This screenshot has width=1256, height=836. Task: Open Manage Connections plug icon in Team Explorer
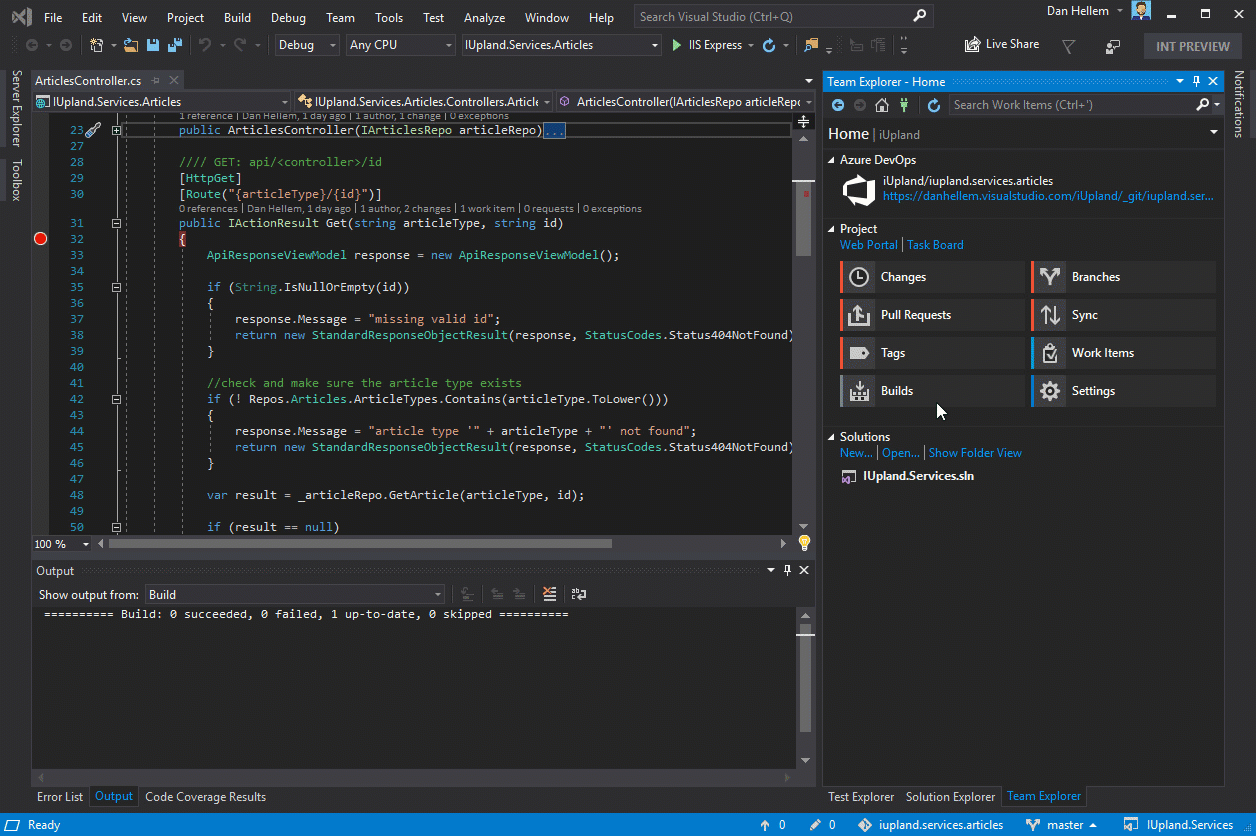(x=903, y=104)
